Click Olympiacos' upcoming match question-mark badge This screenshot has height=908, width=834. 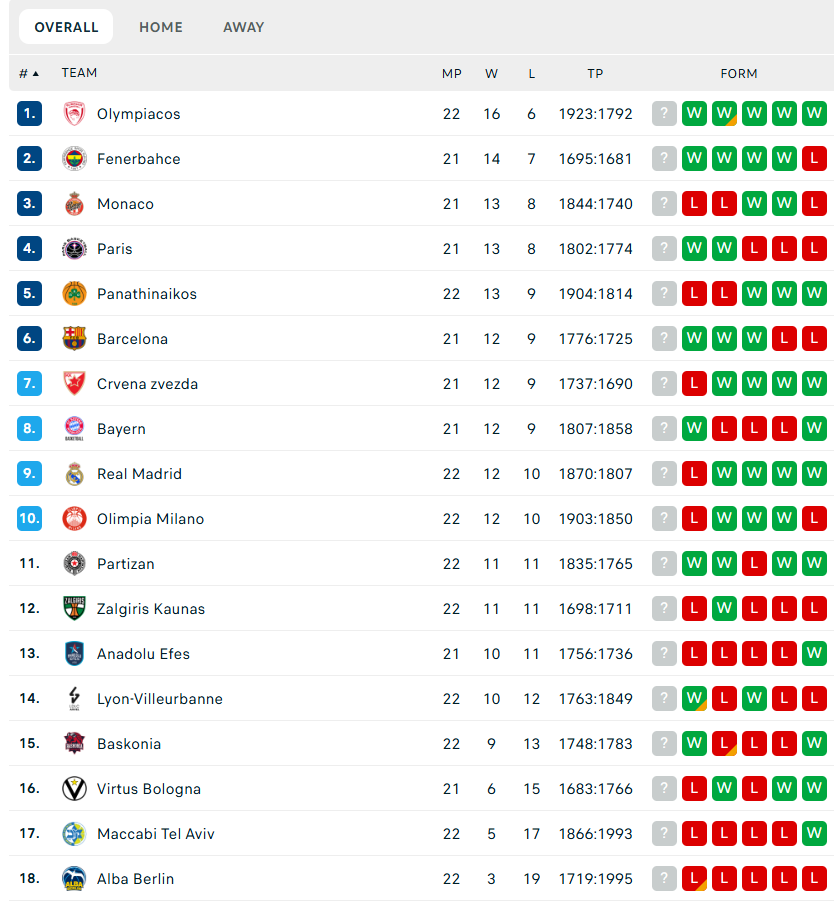(x=664, y=114)
